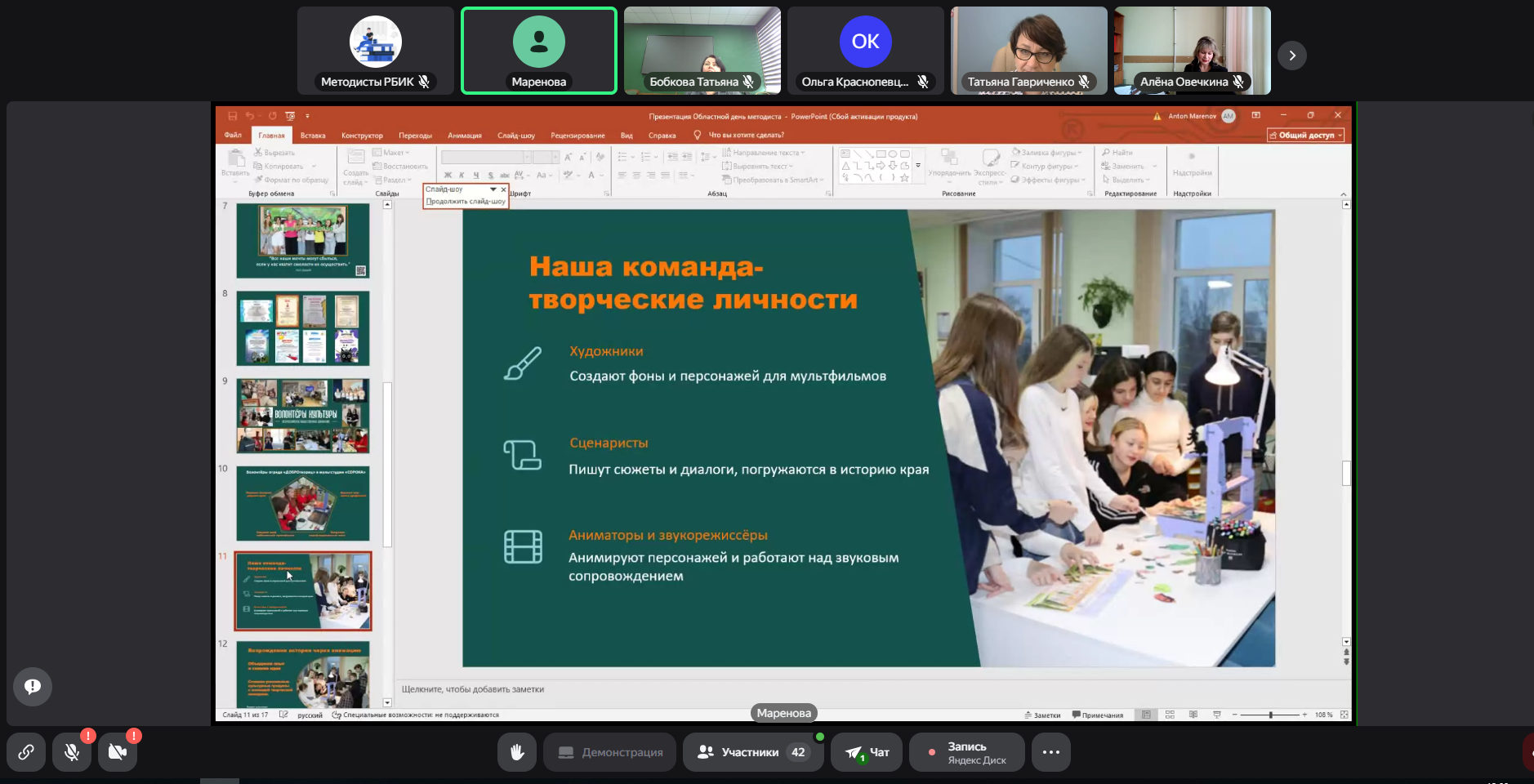The height and width of the screenshot is (784, 1534).
Task: Raise hand in the meeting
Action: coord(517,752)
